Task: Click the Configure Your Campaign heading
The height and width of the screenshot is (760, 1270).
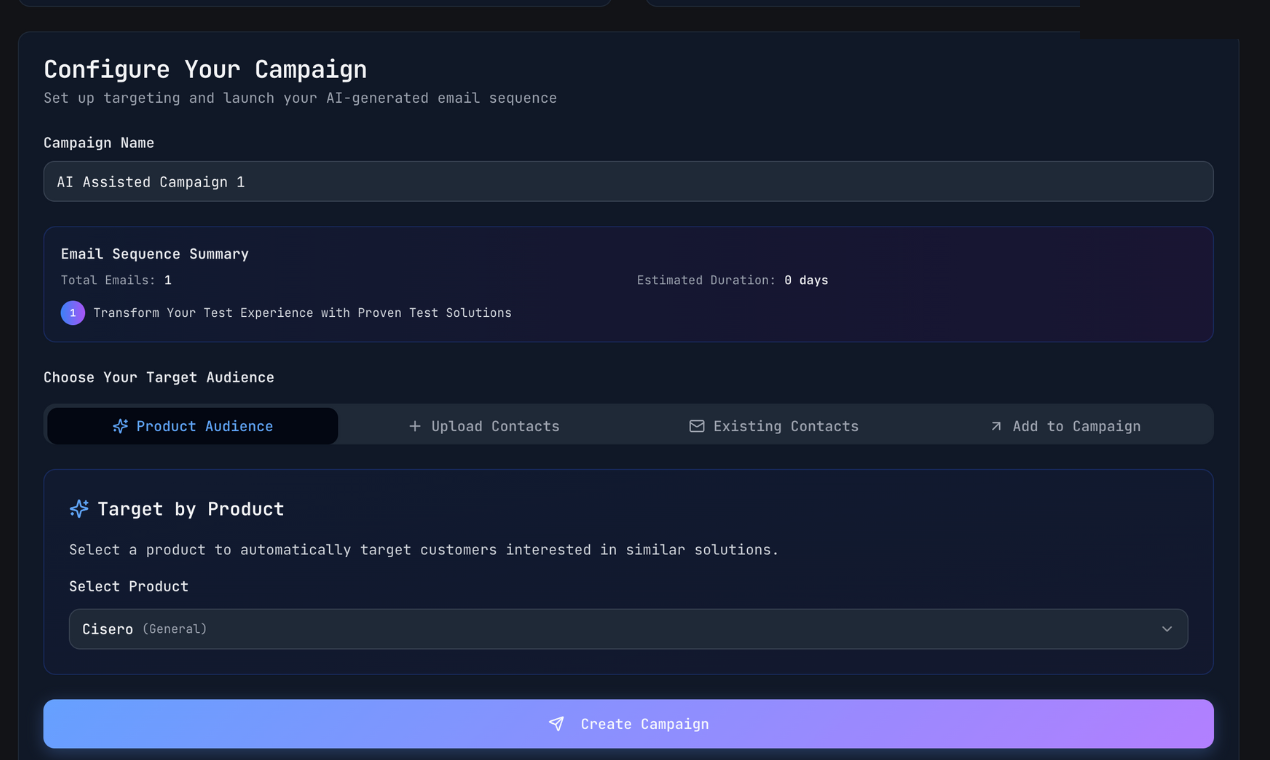Action: 205,69
